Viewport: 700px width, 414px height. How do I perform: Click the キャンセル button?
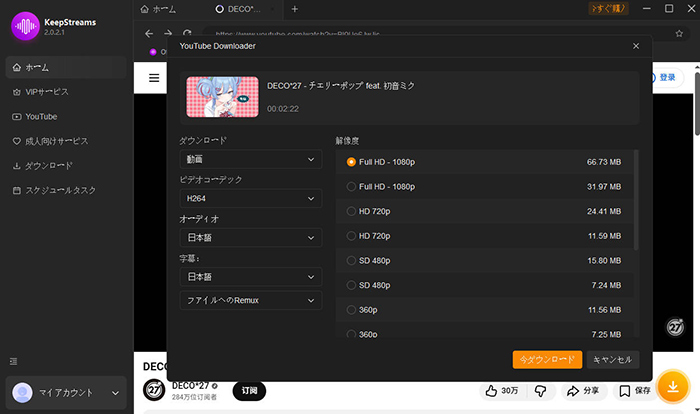[612, 360]
